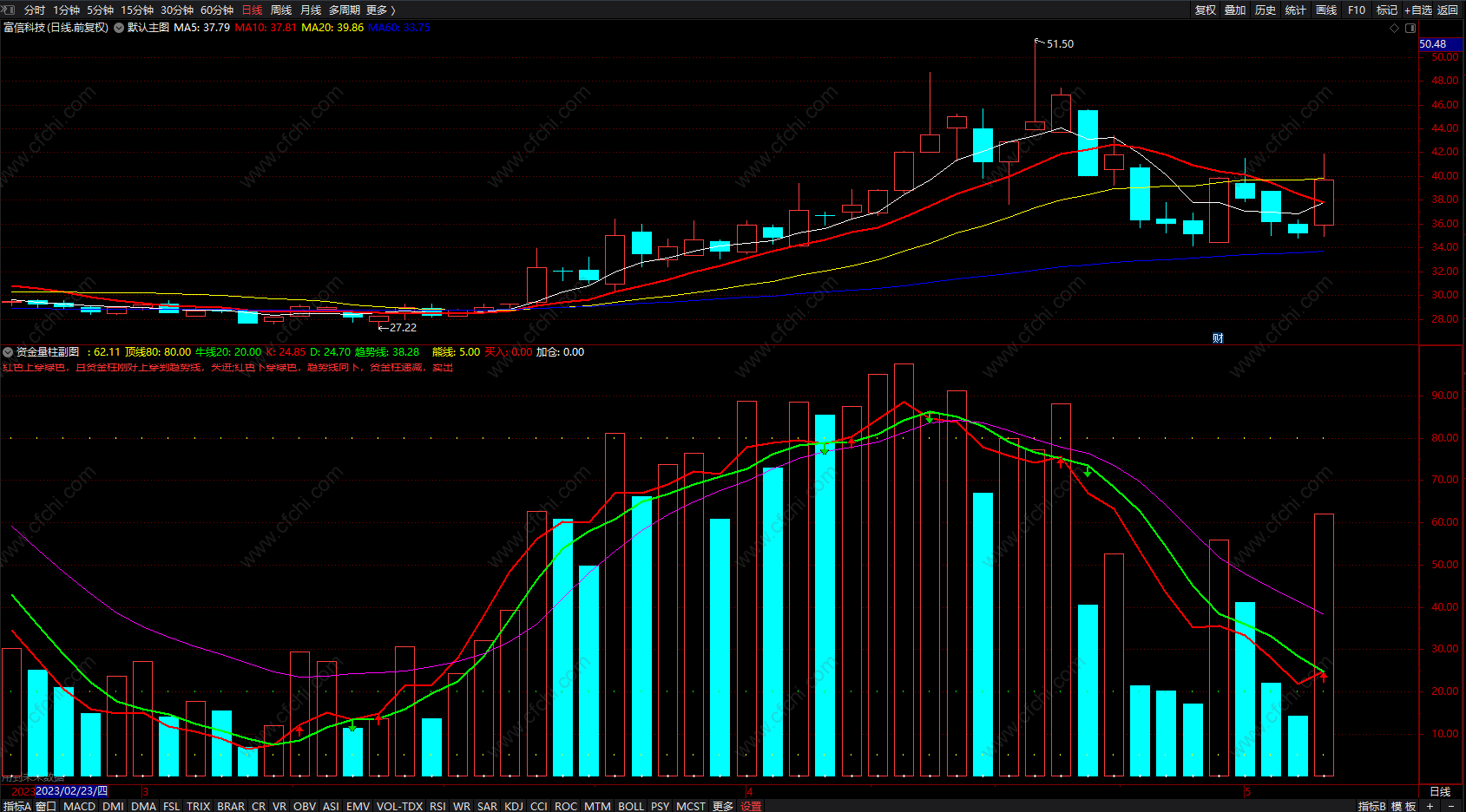The image size is (1466, 812).
Task: Click the collapse panel icon at top-left
Action: 9,10
